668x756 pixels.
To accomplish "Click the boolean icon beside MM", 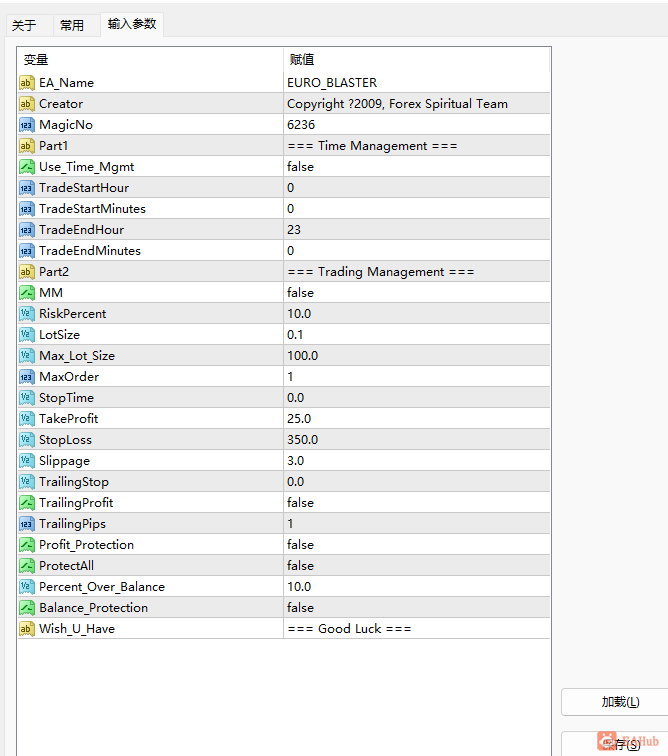I will (x=27, y=293).
